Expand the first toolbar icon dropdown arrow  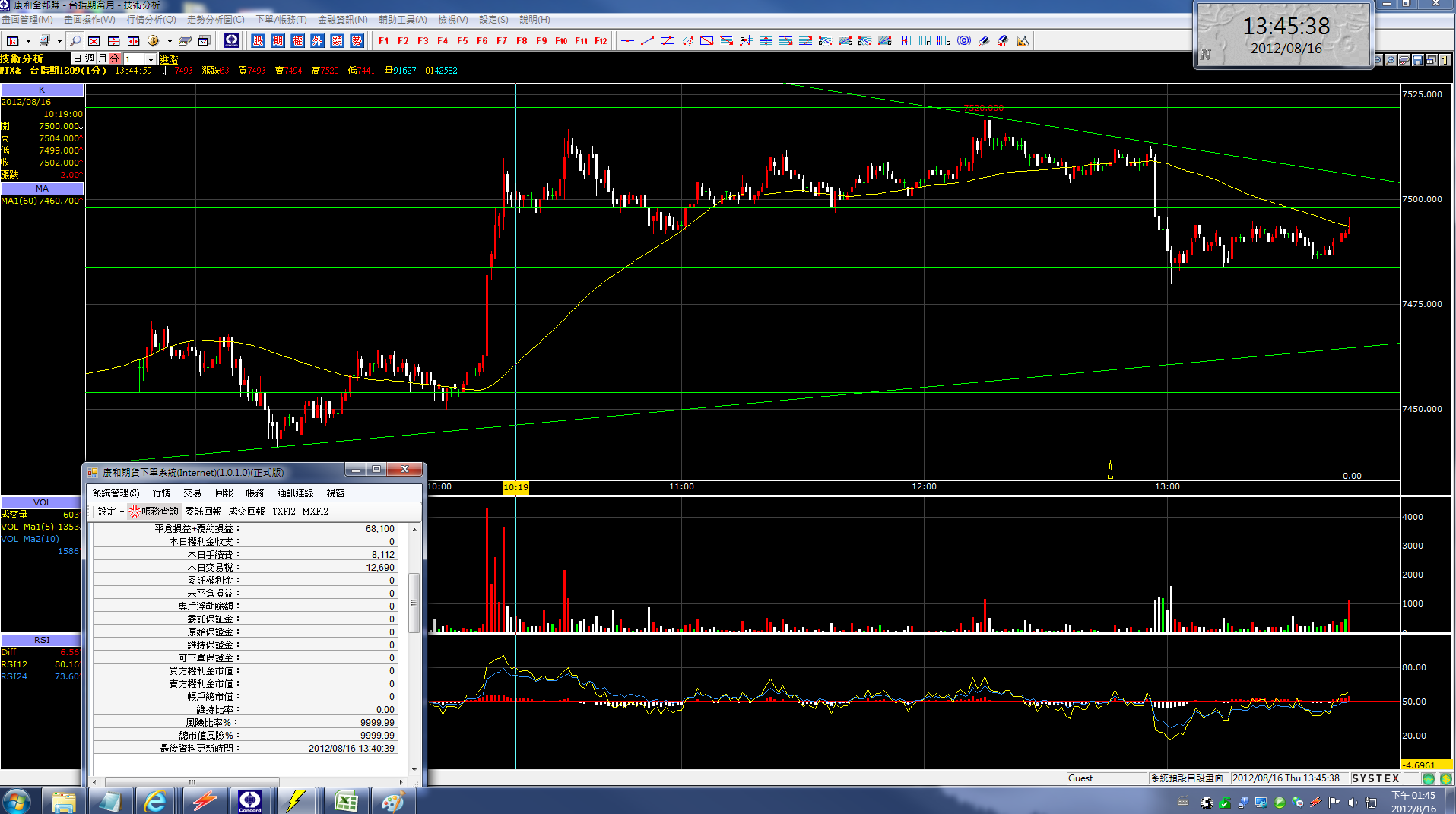coord(28,41)
